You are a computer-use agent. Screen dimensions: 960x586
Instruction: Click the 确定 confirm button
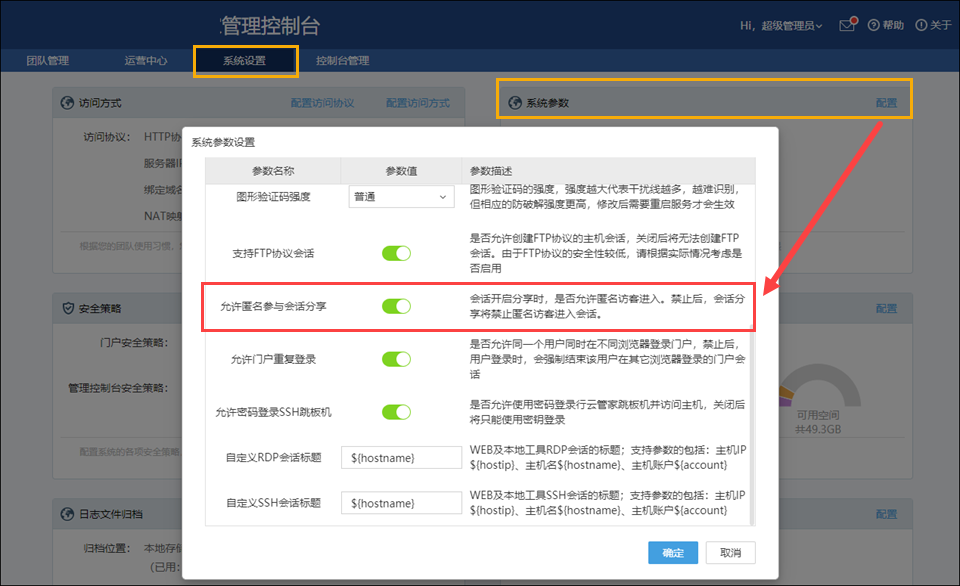[673, 553]
